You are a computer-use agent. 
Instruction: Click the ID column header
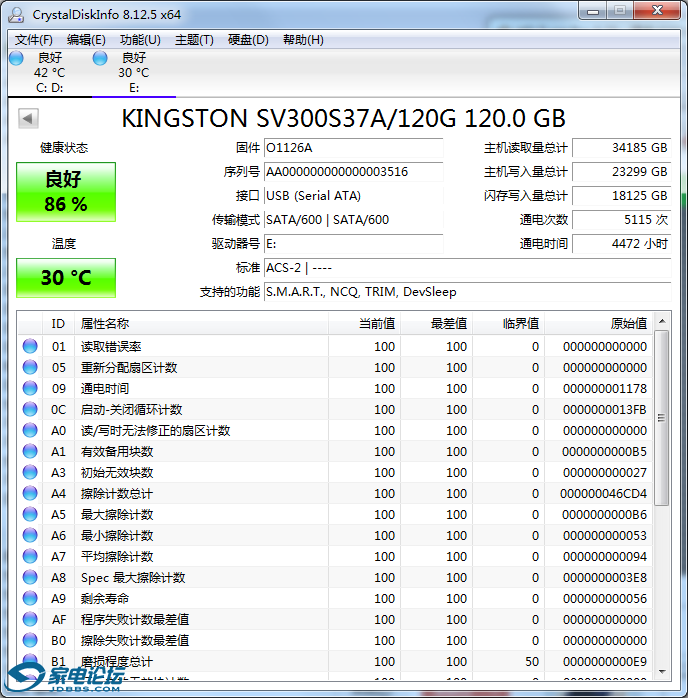coord(58,324)
